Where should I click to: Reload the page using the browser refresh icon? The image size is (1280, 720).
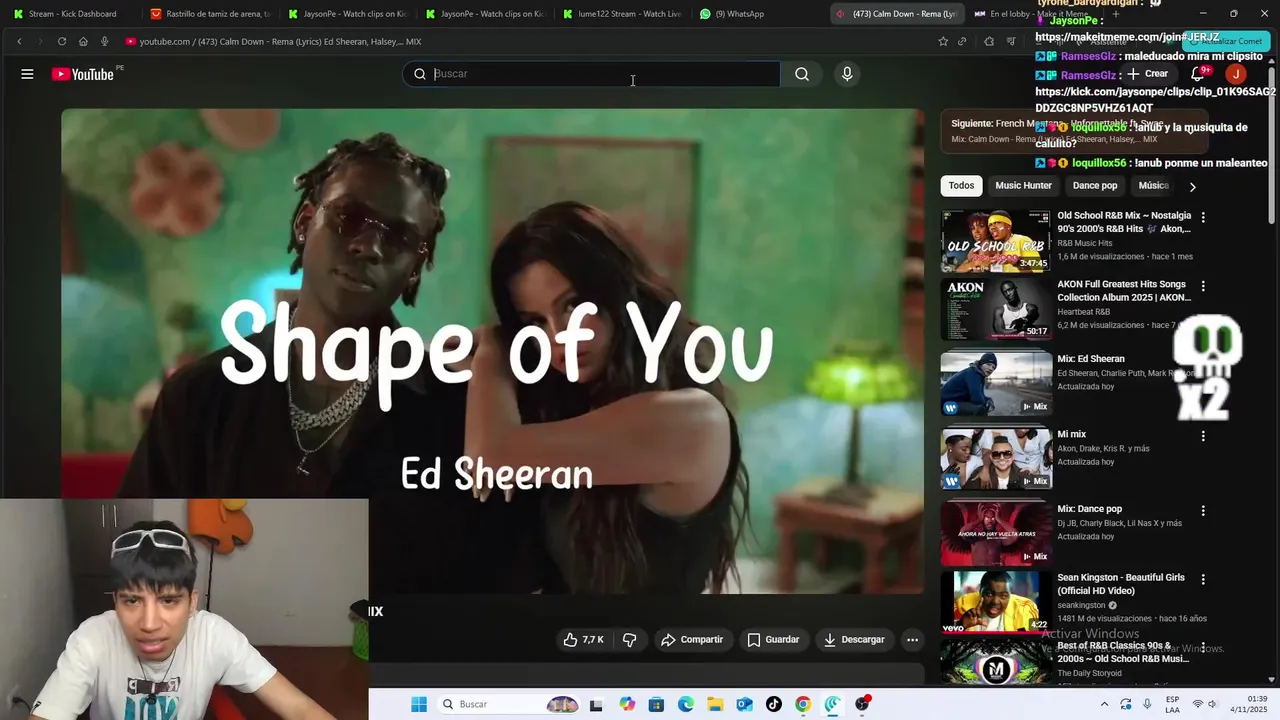[62, 41]
